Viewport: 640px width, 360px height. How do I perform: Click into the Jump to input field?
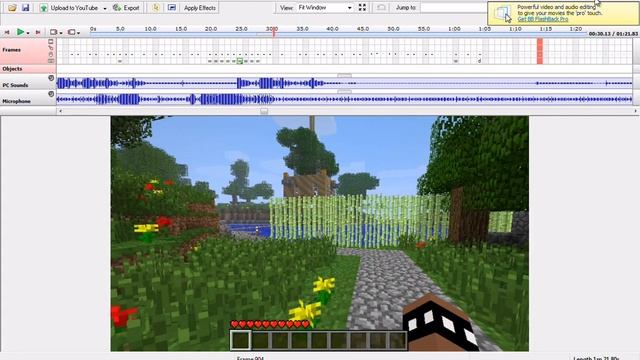coord(453,8)
